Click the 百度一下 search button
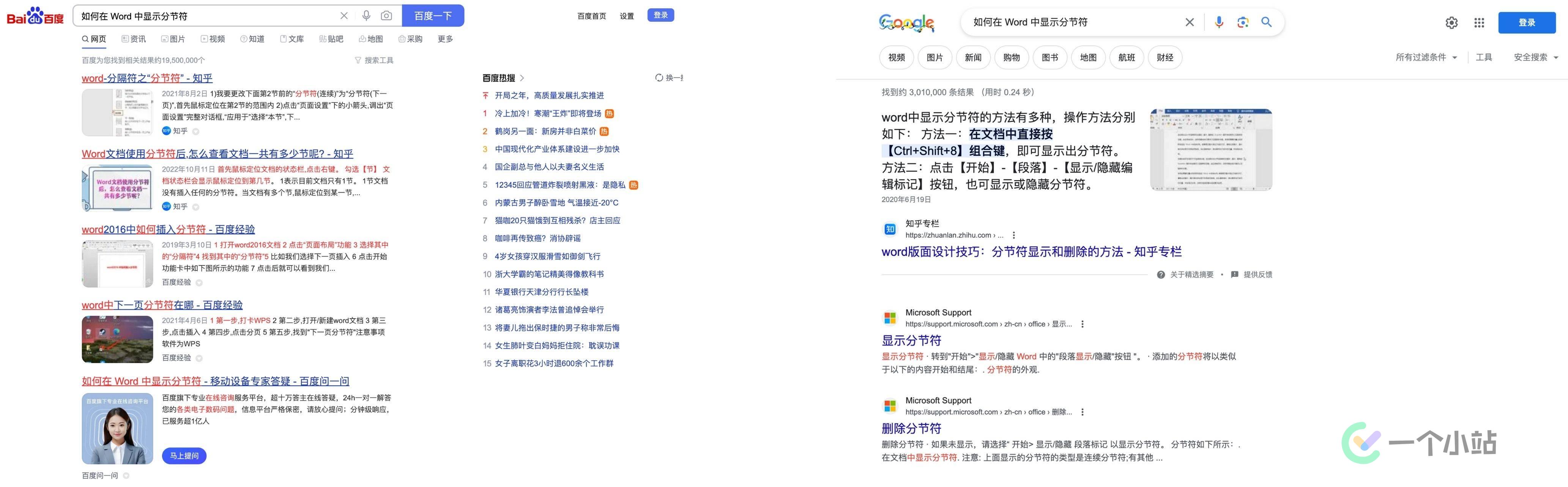This screenshot has width=1568, height=487. click(x=433, y=16)
